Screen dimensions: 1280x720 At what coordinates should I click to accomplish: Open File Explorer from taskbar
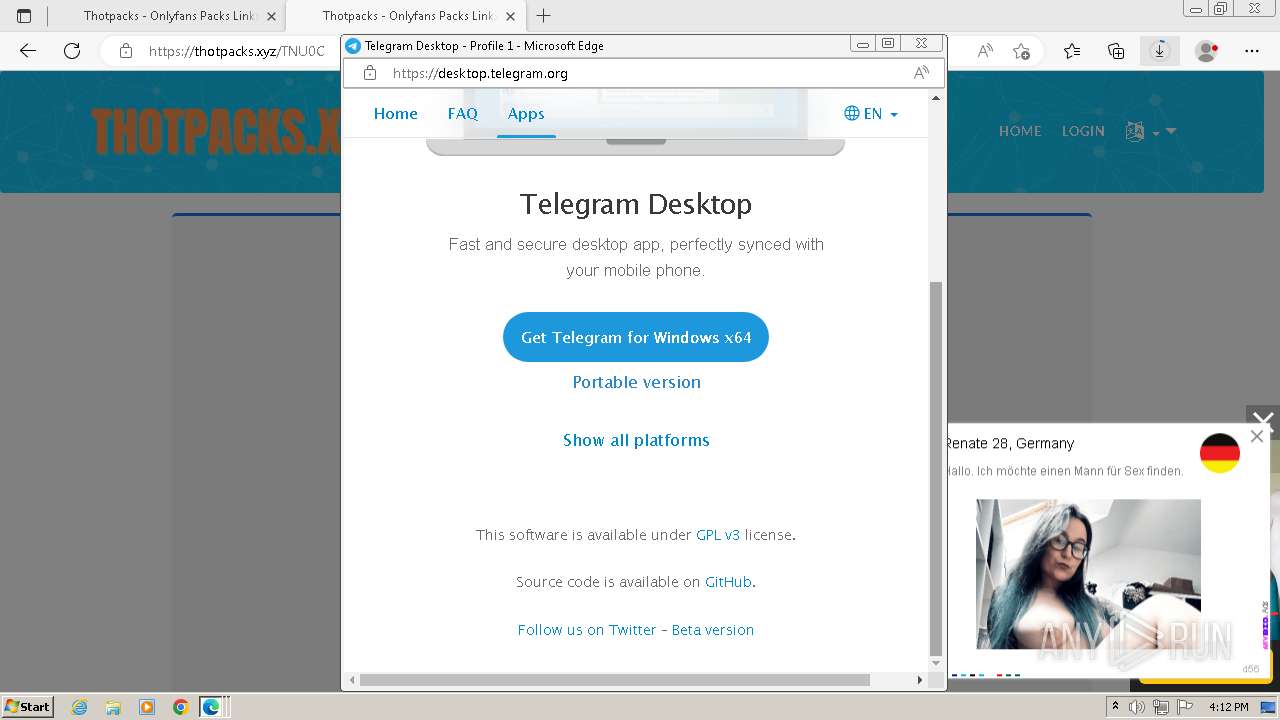click(x=113, y=707)
